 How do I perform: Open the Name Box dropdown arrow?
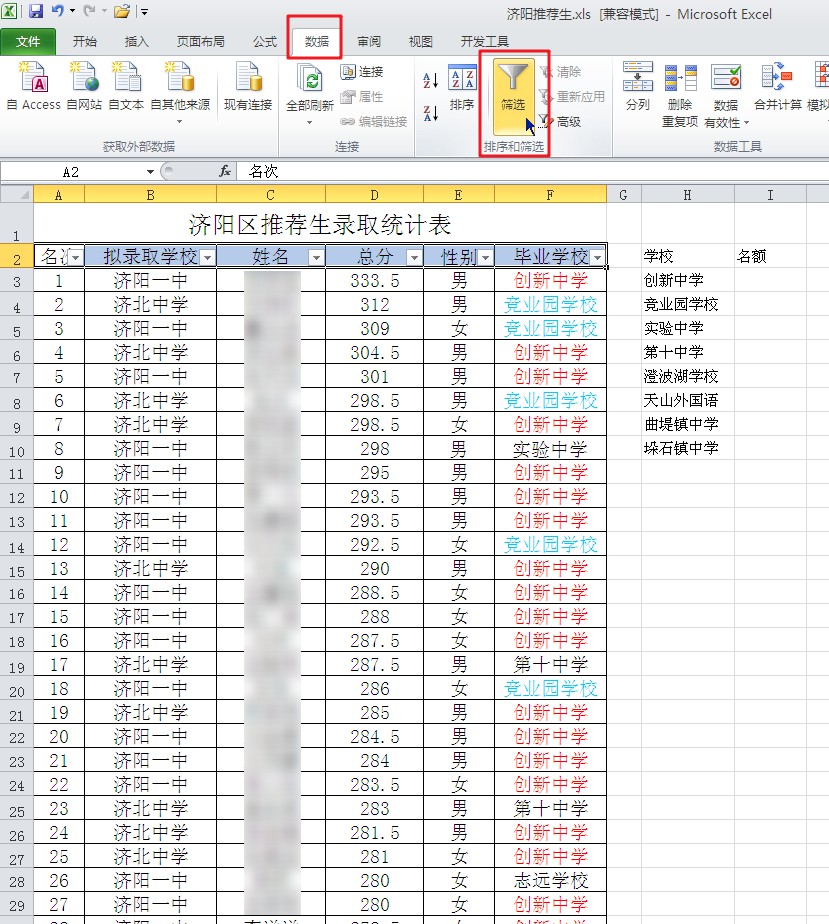click(150, 171)
